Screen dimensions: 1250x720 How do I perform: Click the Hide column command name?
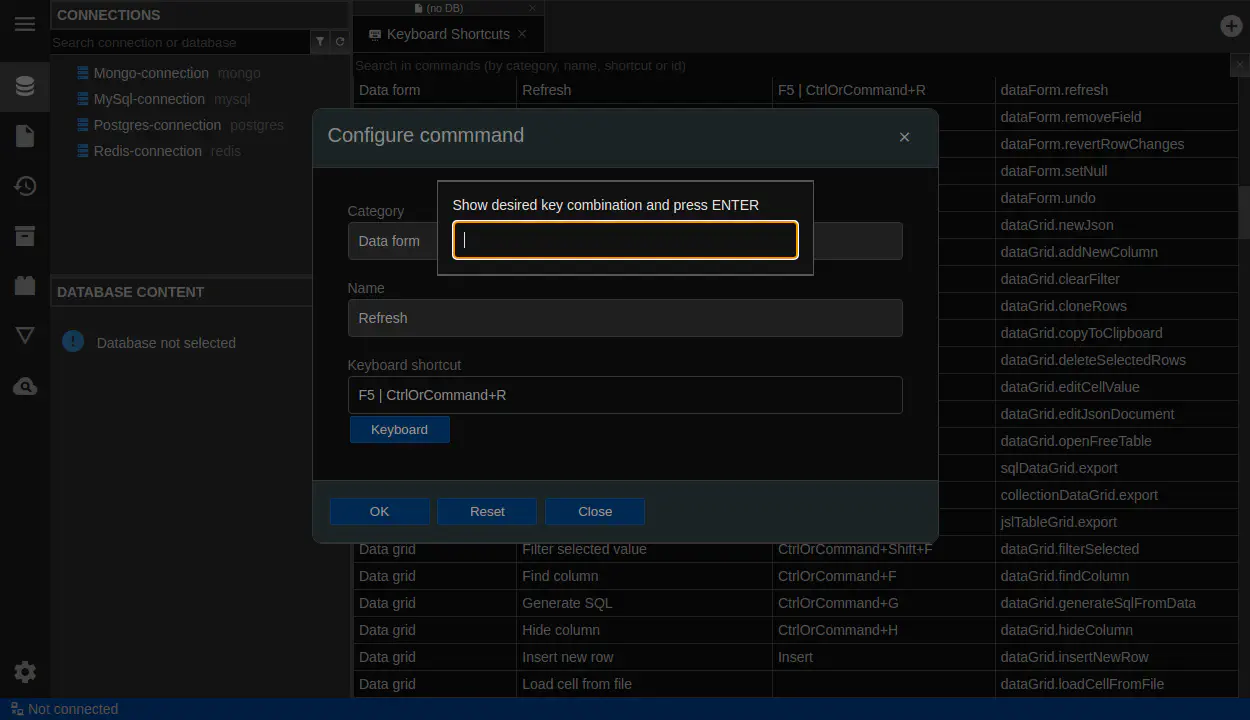pos(561,630)
